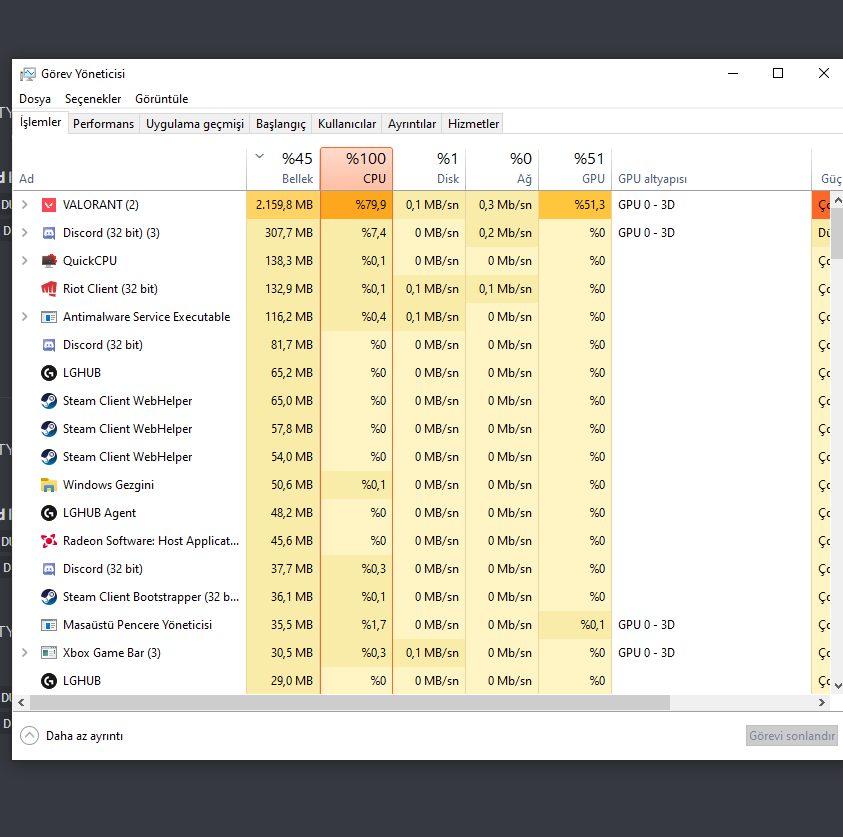Click the Riot Client fist icon

point(49,289)
